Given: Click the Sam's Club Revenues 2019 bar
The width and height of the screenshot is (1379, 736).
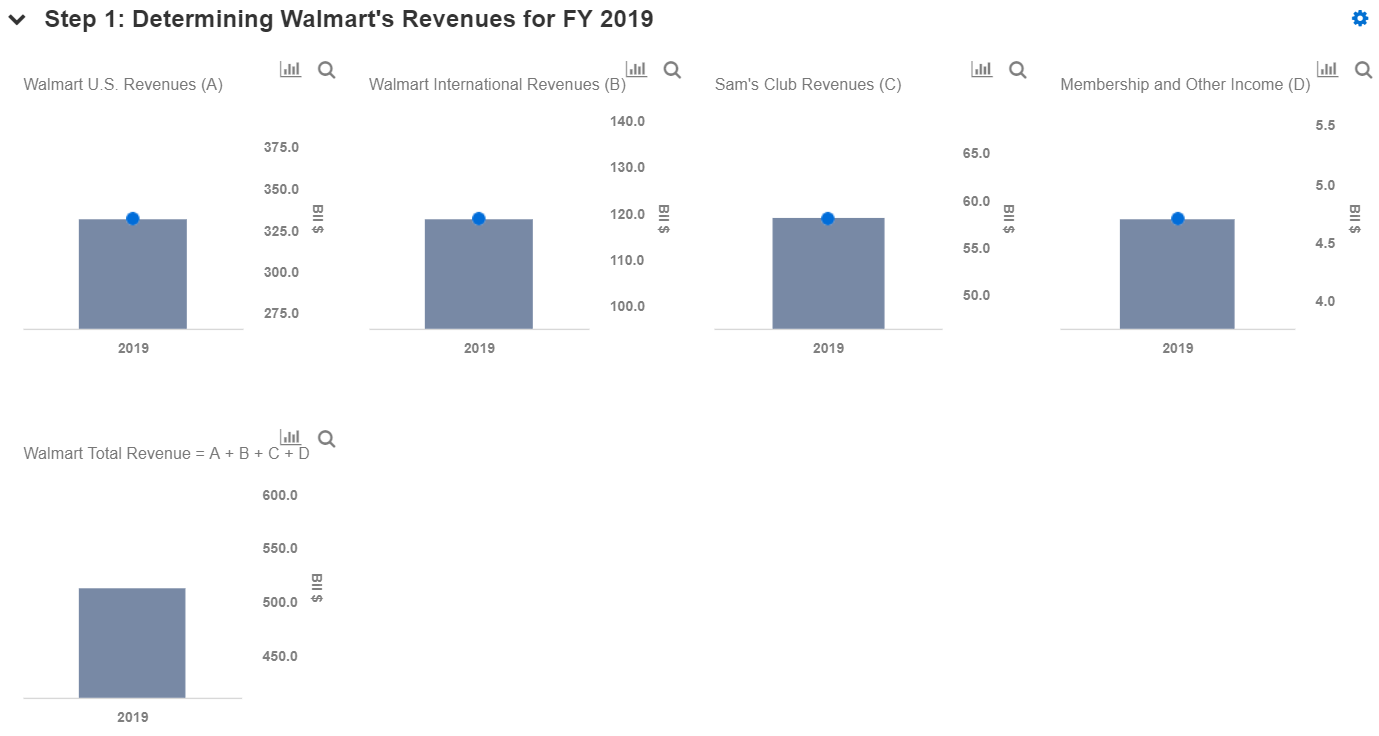Looking at the screenshot, I should point(828,274).
